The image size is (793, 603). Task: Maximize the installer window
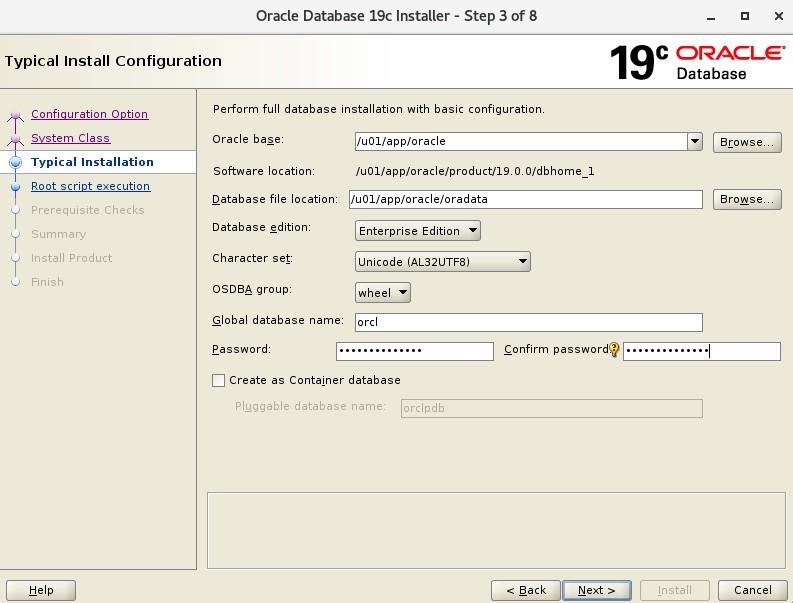pyautogui.click(x=744, y=16)
